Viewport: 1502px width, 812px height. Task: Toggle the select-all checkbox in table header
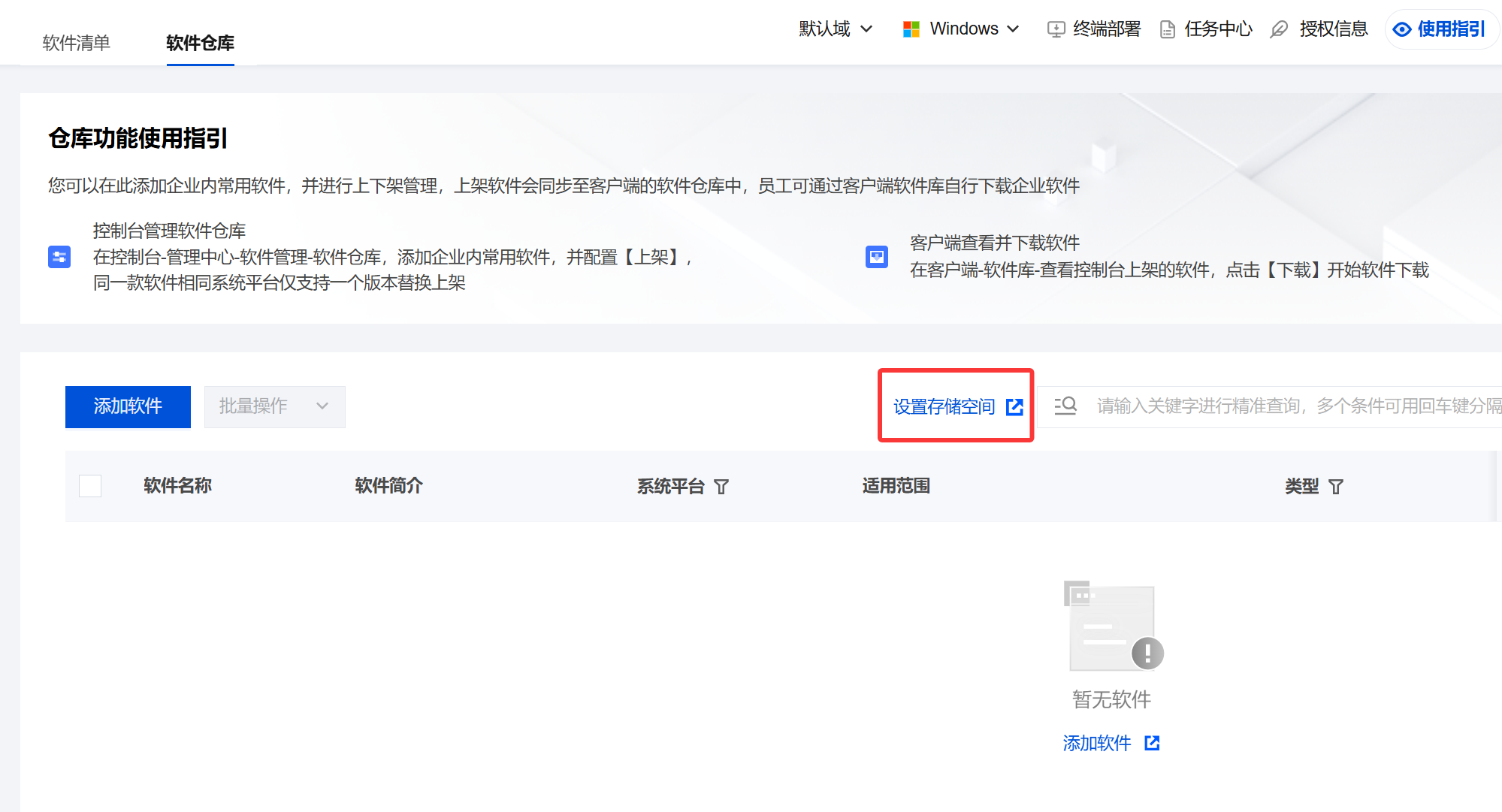coord(90,486)
